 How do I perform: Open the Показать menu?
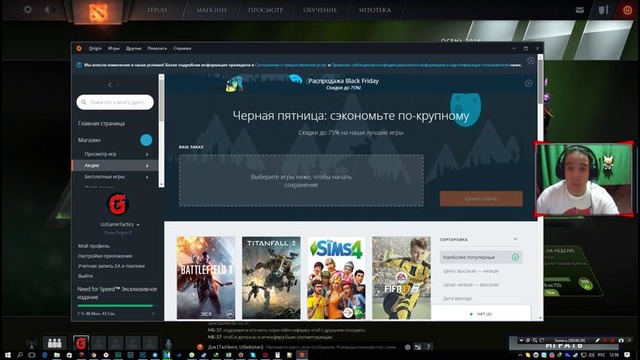click(x=157, y=48)
